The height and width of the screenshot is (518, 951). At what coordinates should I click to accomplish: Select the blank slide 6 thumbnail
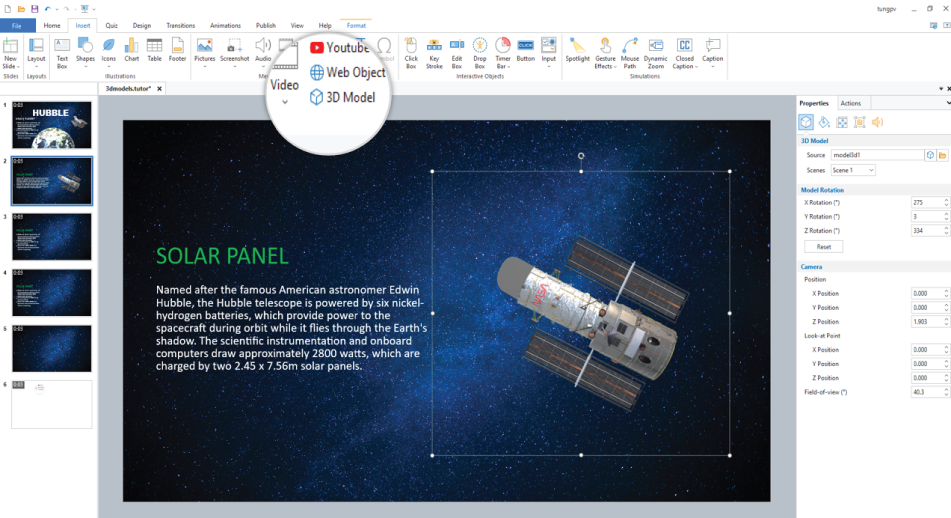tap(52, 405)
